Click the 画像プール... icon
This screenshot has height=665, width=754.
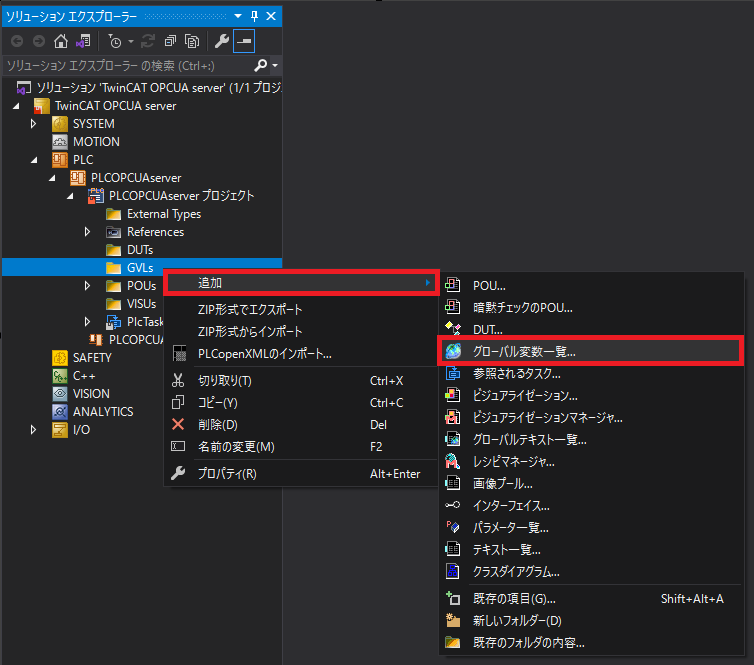tap(452, 483)
